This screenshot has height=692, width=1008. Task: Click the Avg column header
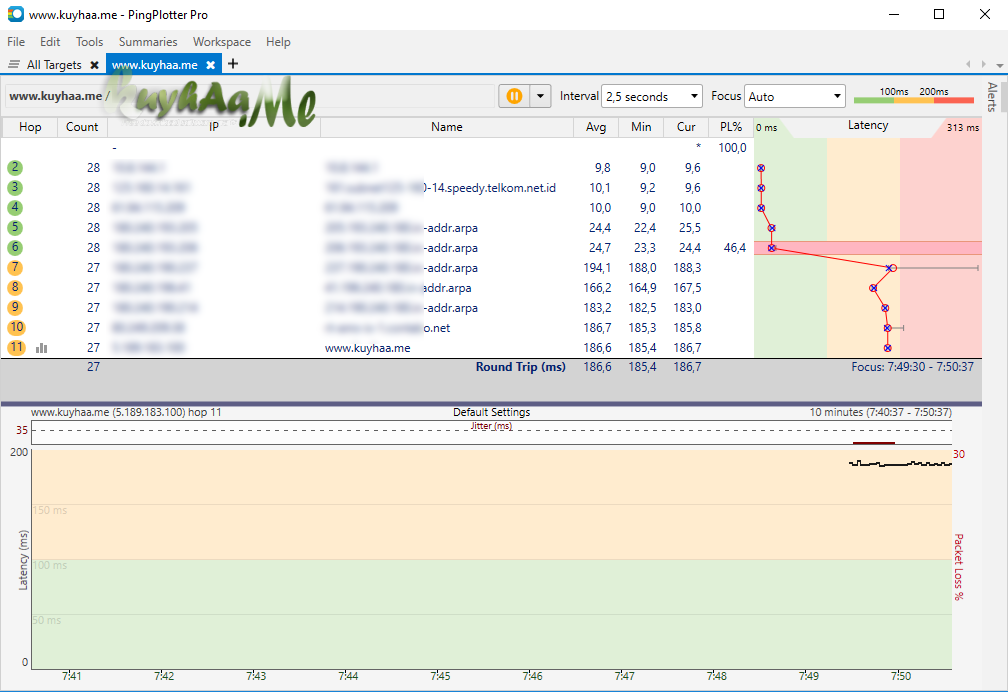point(596,127)
